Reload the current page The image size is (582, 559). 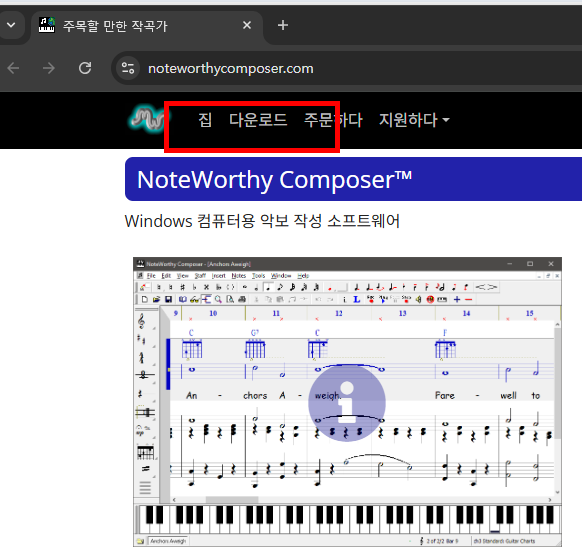pos(85,68)
